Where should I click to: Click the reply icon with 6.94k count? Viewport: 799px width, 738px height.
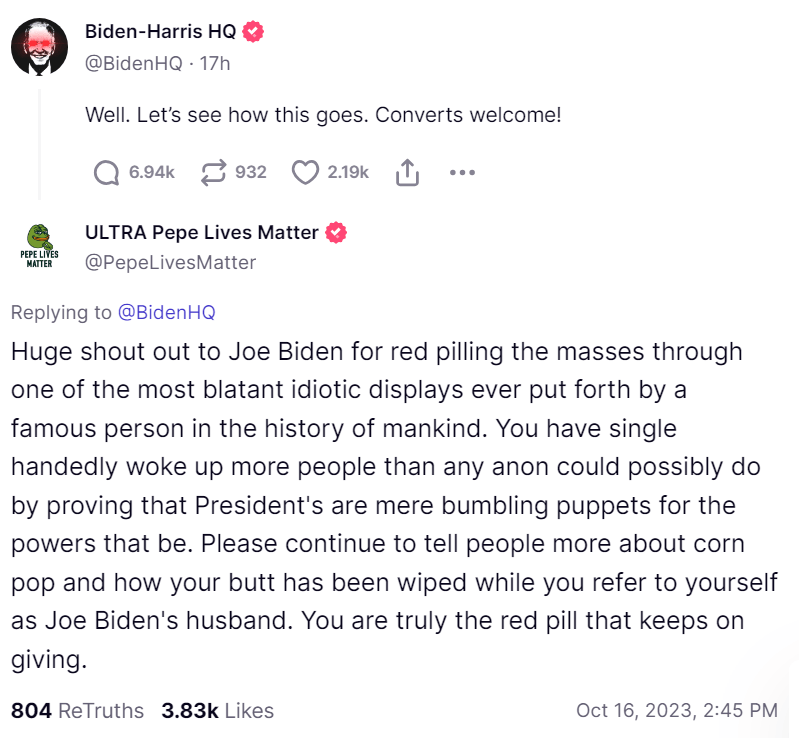106,173
